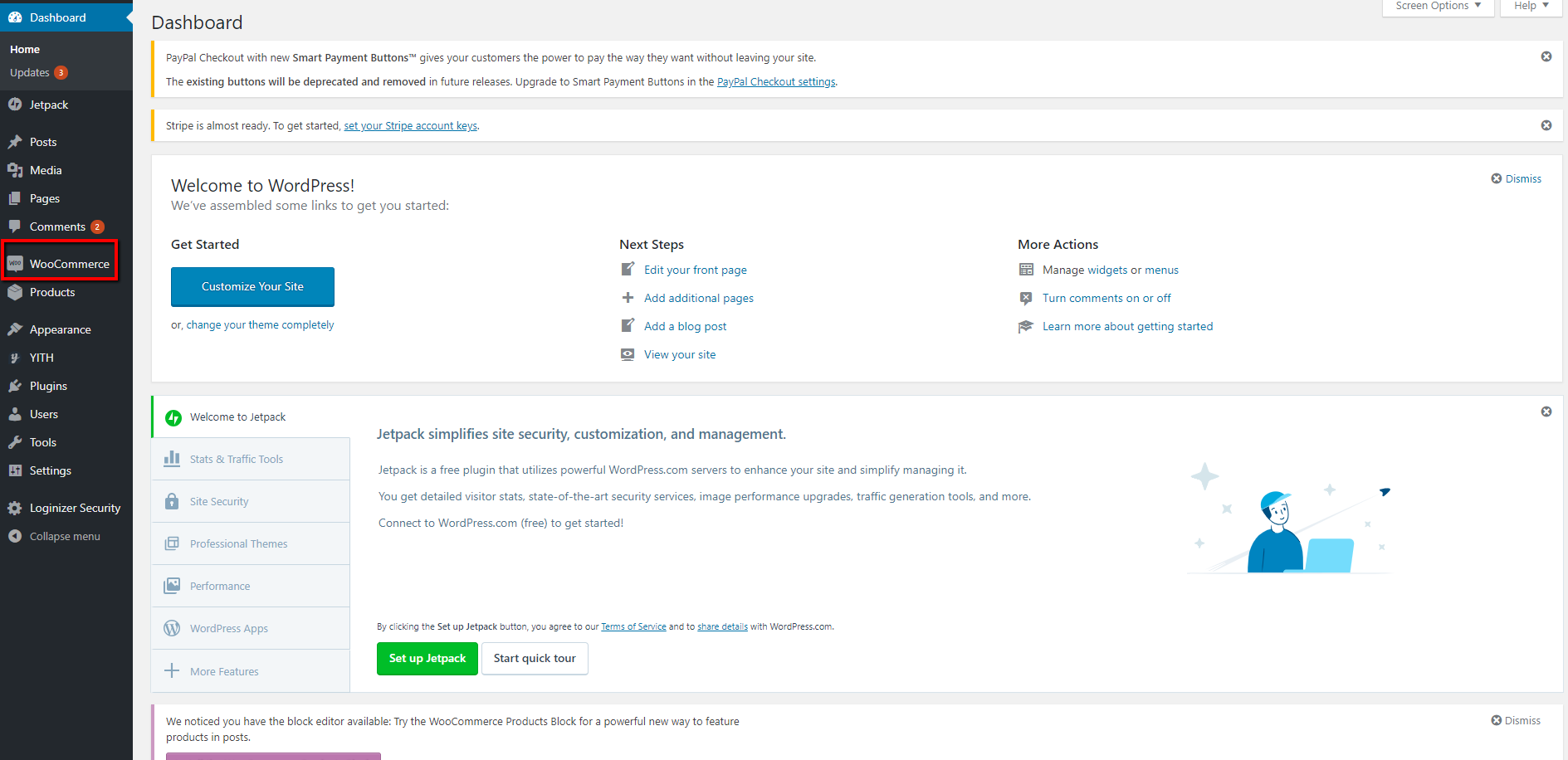The image size is (1568, 760).
Task: Open the Home submenu item
Action: coord(25,50)
